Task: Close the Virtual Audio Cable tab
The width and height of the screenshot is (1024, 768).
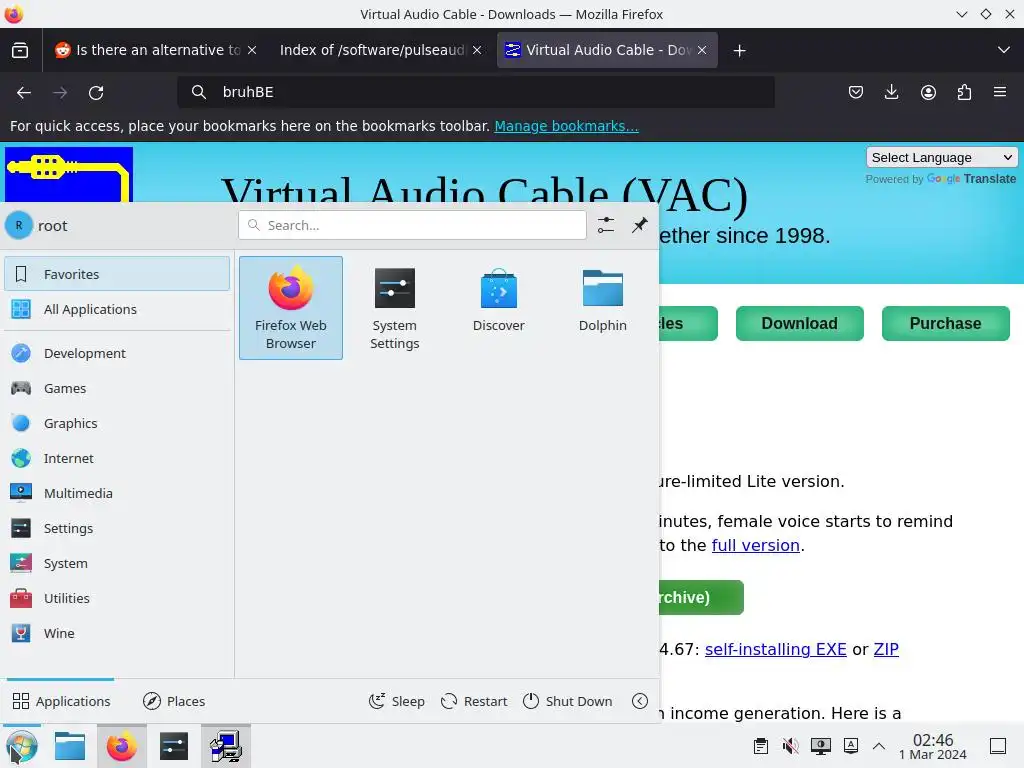Action: (702, 50)
